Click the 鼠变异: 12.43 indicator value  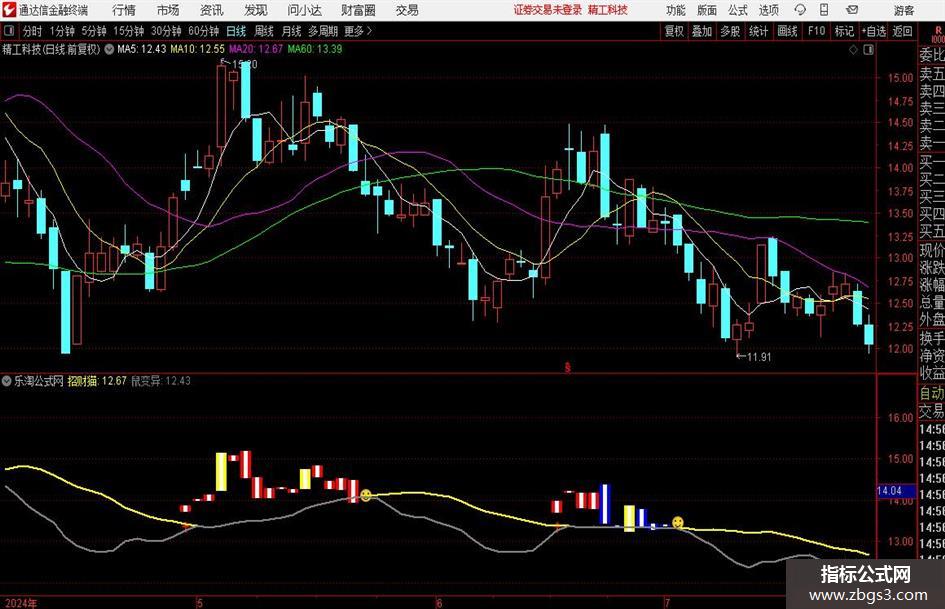click(161, 381)
